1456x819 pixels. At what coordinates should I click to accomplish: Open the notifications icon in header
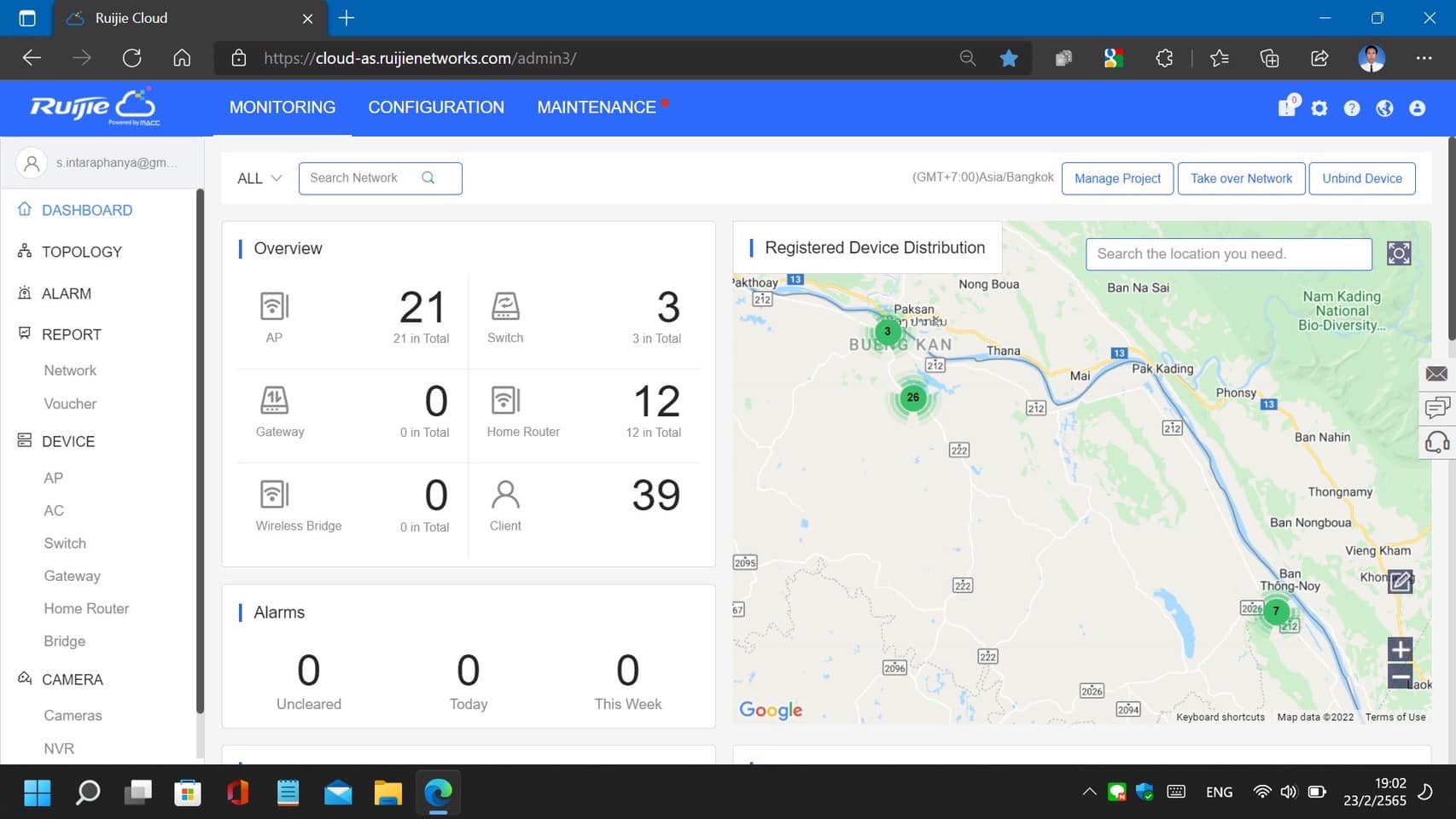1287,107
